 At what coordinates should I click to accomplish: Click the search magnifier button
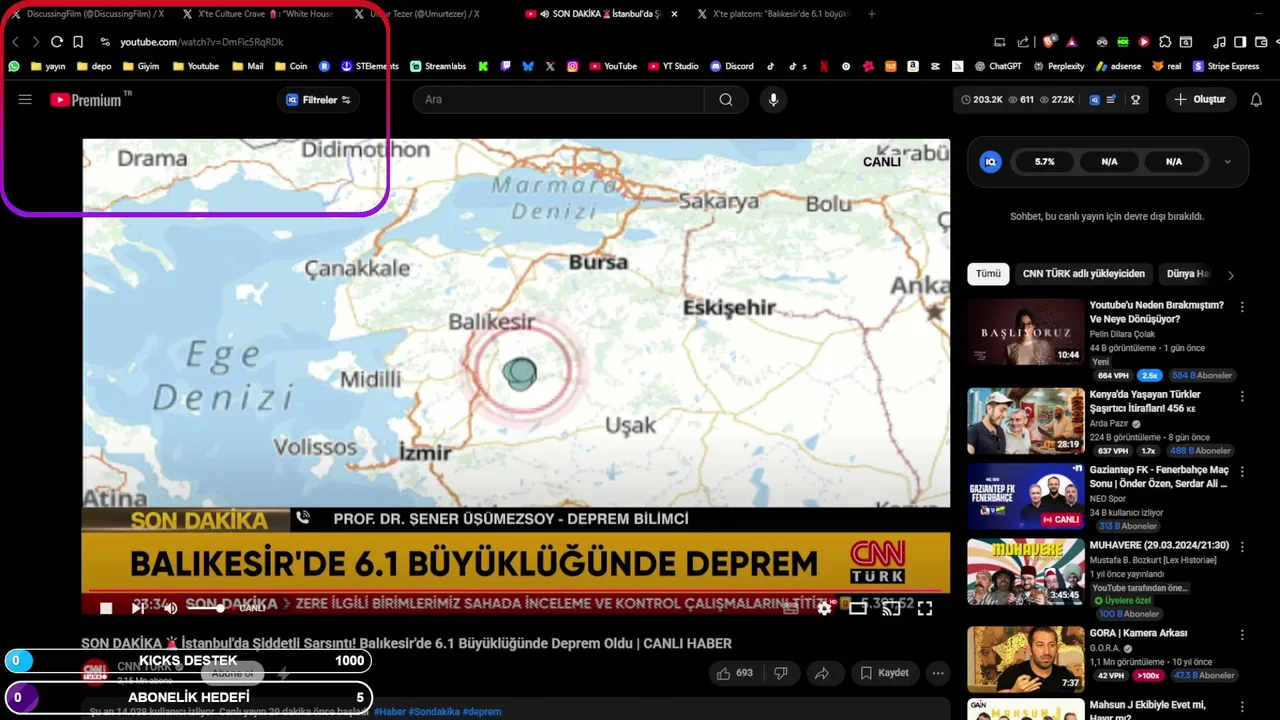pos(726,100)
